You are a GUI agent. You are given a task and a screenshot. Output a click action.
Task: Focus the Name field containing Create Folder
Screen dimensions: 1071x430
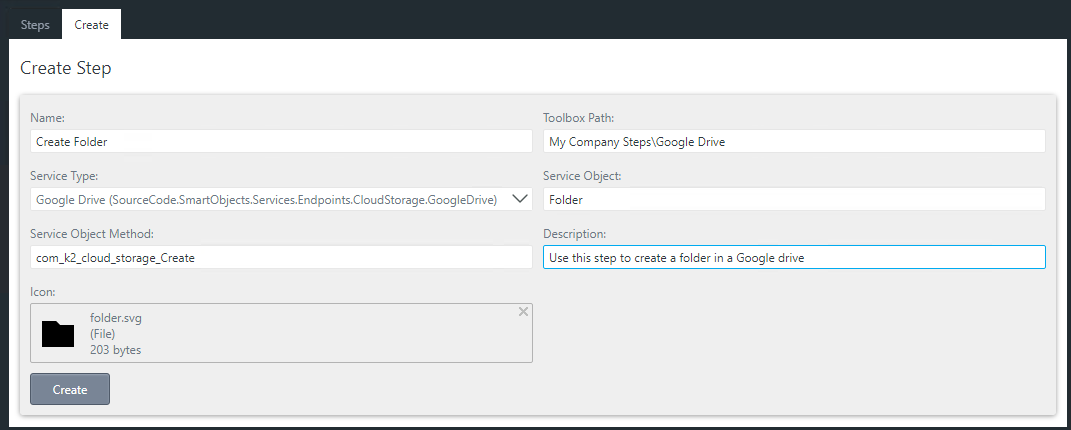(281, 142)
